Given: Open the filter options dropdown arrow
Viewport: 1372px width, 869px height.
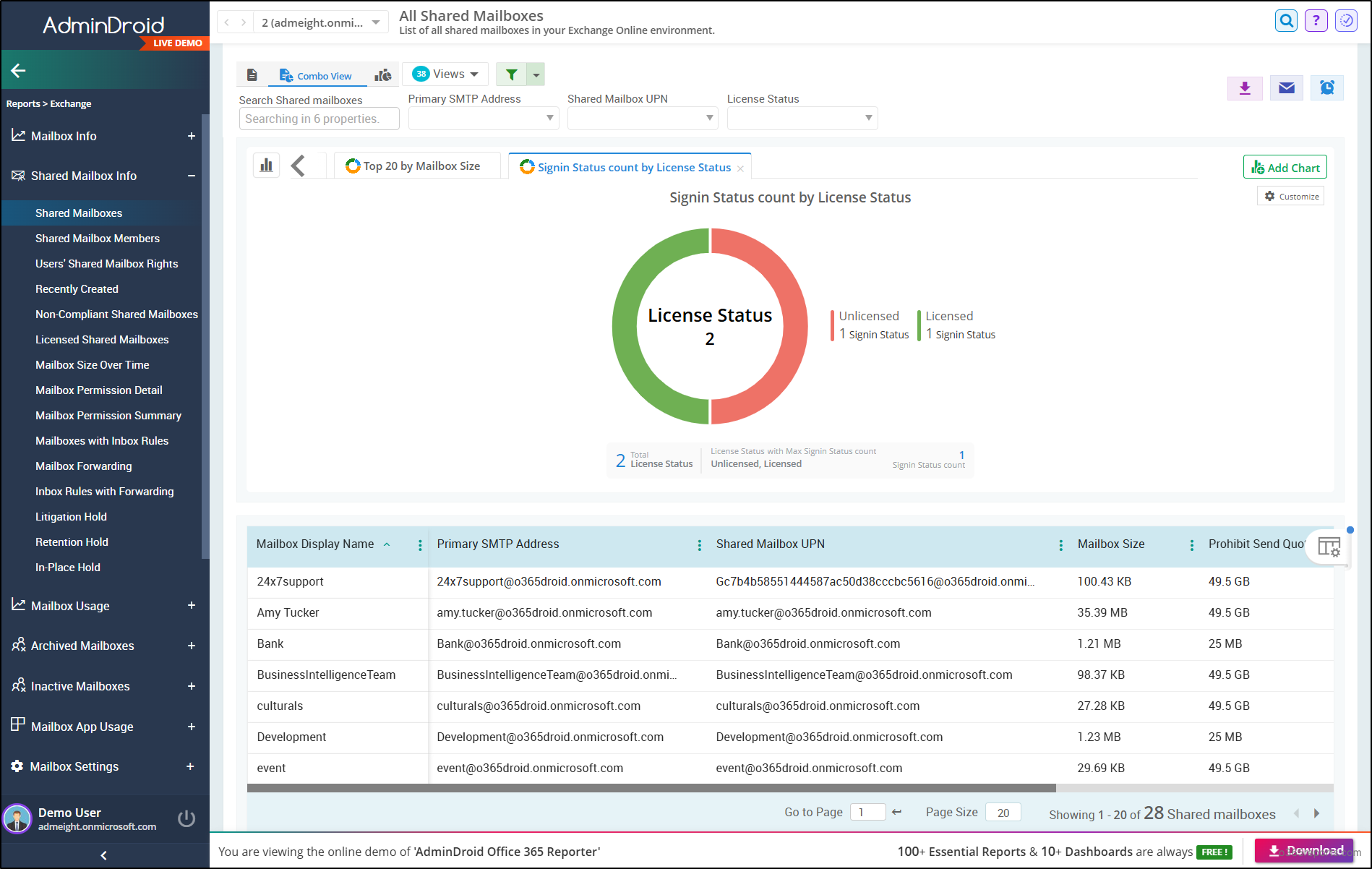Looking at the screenshot, I should click(536, 74).
